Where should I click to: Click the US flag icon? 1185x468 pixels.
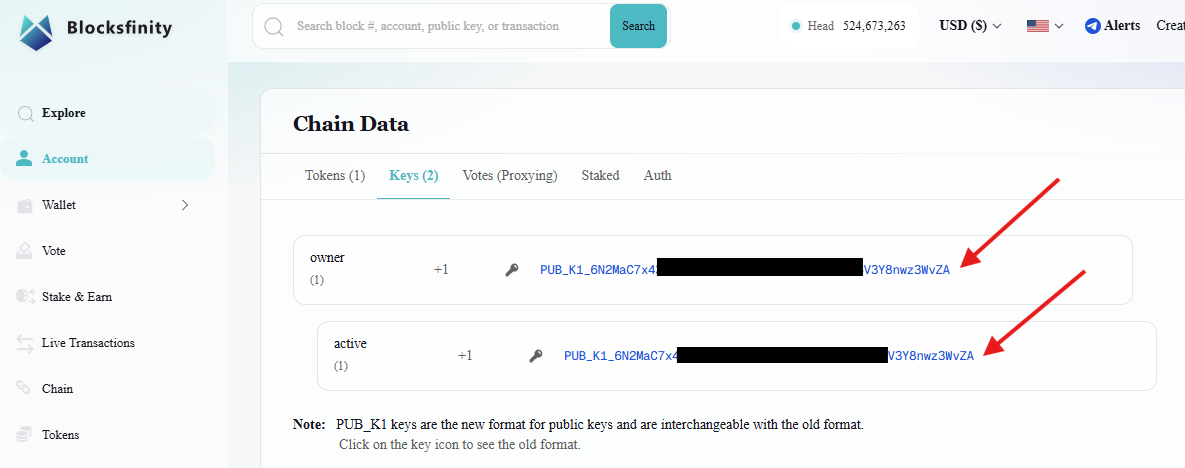pos(1037,26)
